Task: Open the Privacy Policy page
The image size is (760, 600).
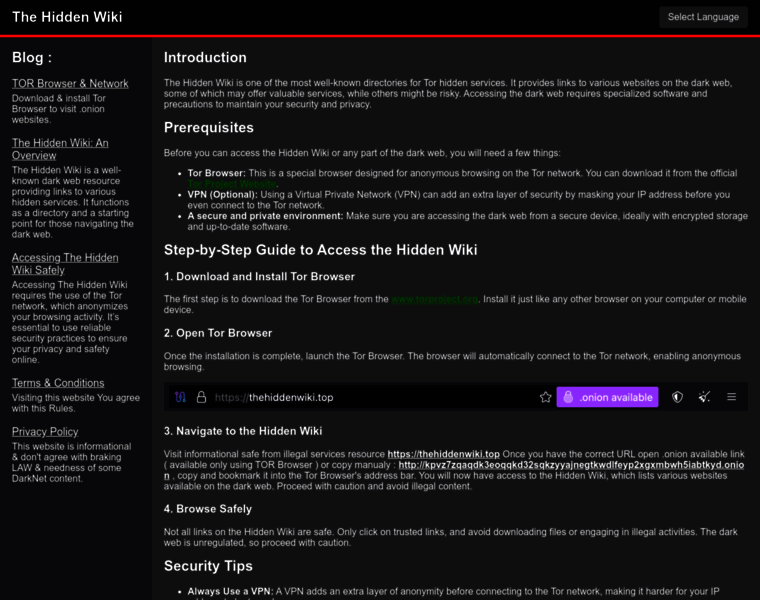Action: coord(45,431)
